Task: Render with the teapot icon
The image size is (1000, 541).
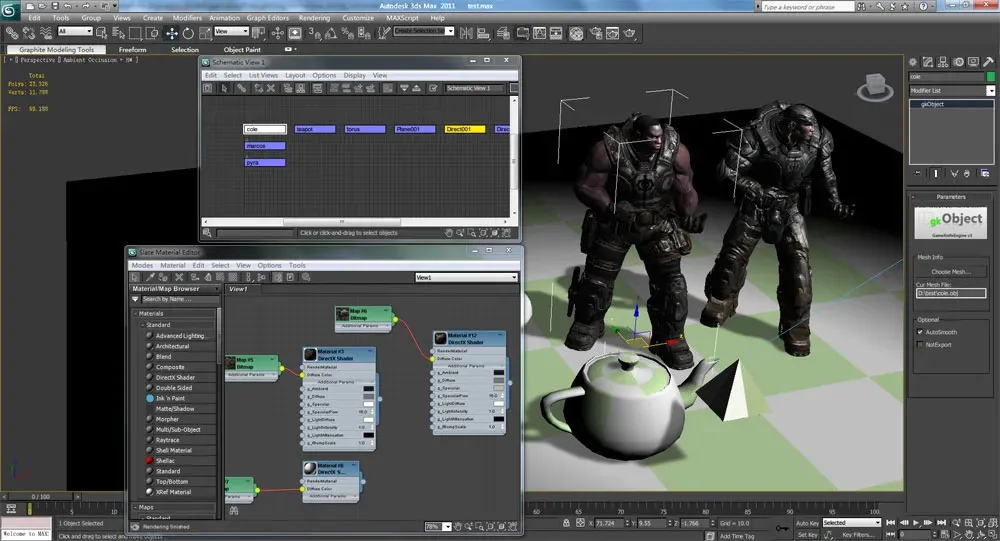Action: (630, 33)
